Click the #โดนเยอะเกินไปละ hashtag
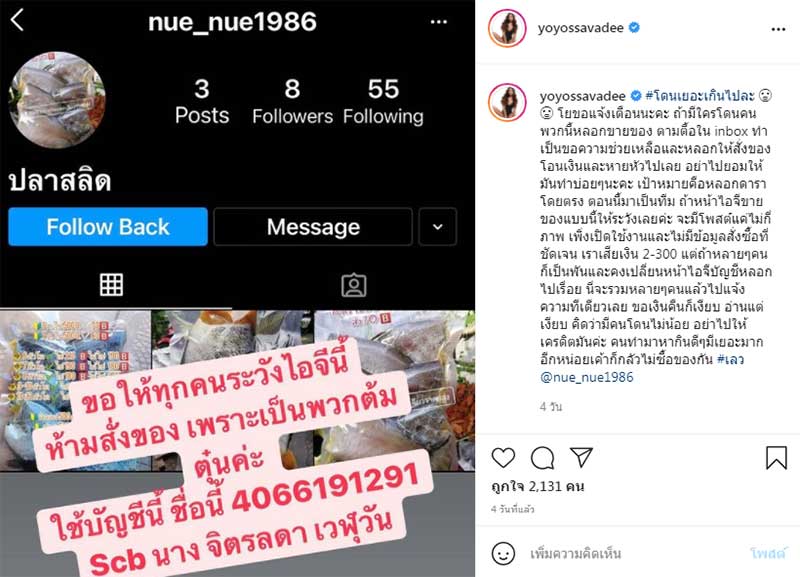The height and width of the screenshot is (577, 800). tap(699, 95)
